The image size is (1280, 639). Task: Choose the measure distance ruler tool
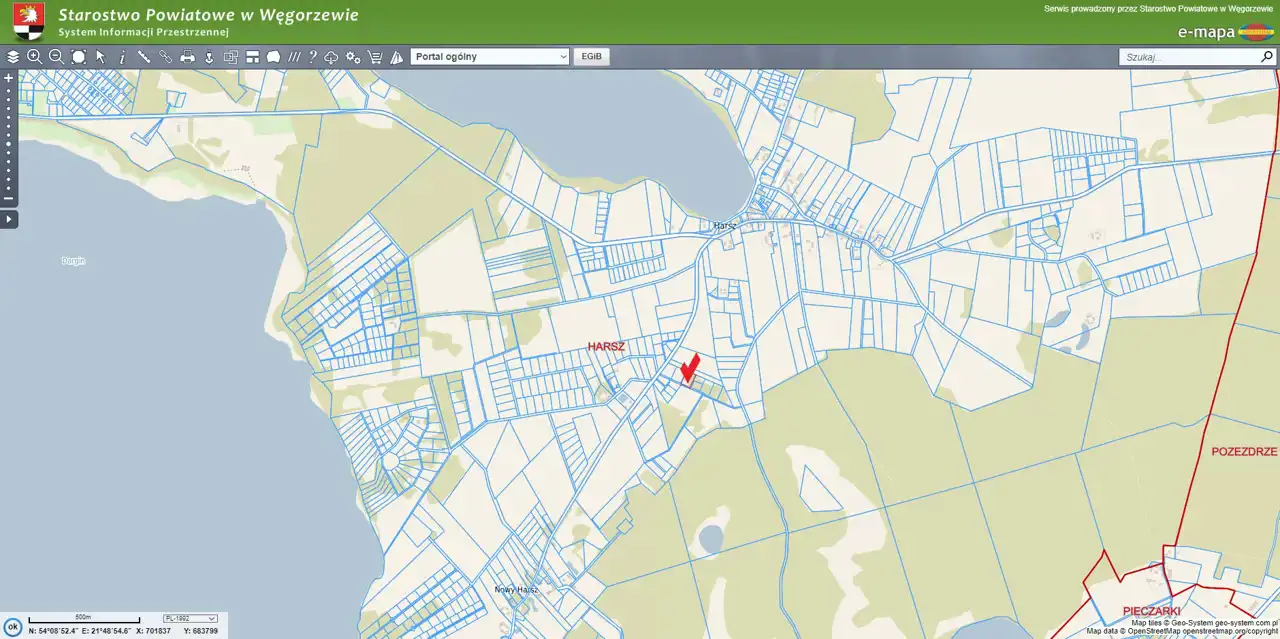pyautogui.click(x=144, y=57)
